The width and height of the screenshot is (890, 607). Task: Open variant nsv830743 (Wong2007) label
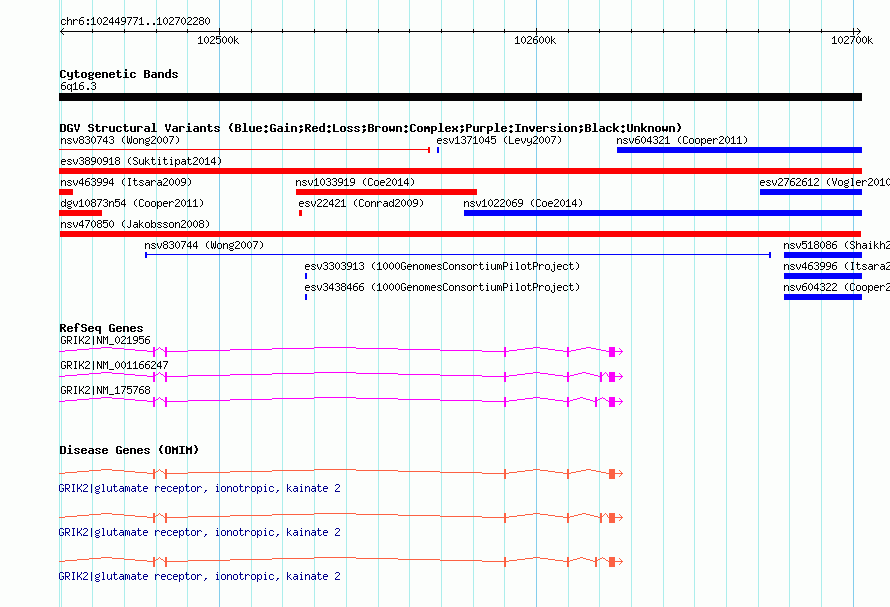[120, 140]
